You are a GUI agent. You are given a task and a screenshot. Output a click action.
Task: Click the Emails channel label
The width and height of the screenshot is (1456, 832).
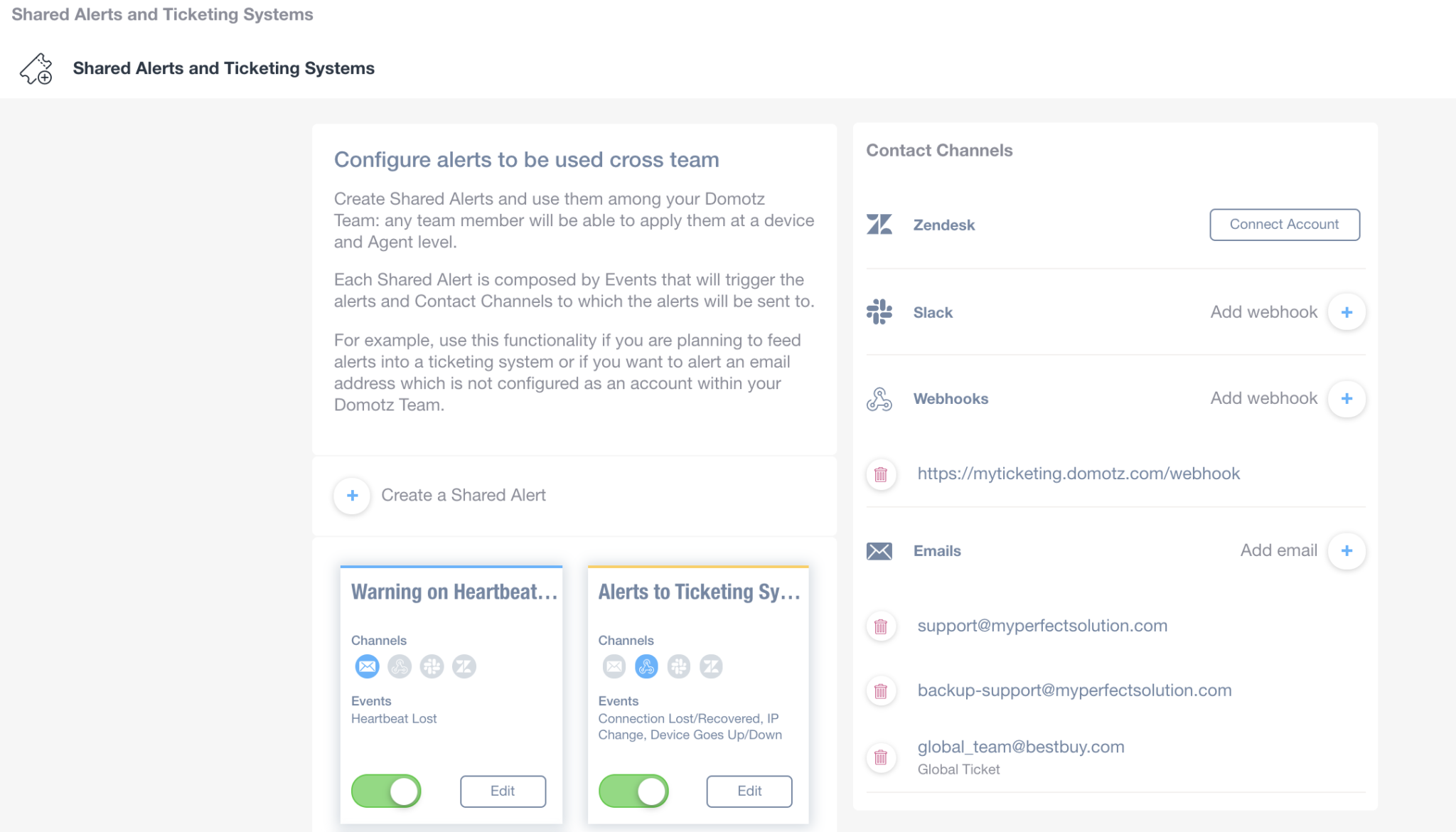click(937, 551)
